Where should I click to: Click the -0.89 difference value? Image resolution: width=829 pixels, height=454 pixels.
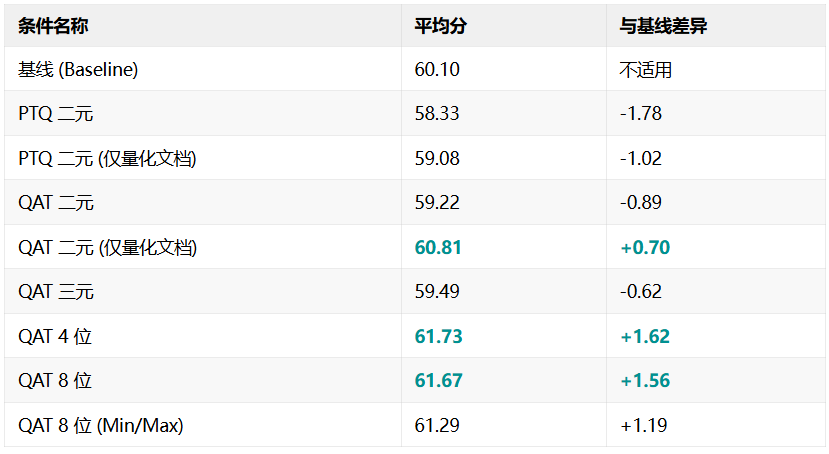coord(641,202)
